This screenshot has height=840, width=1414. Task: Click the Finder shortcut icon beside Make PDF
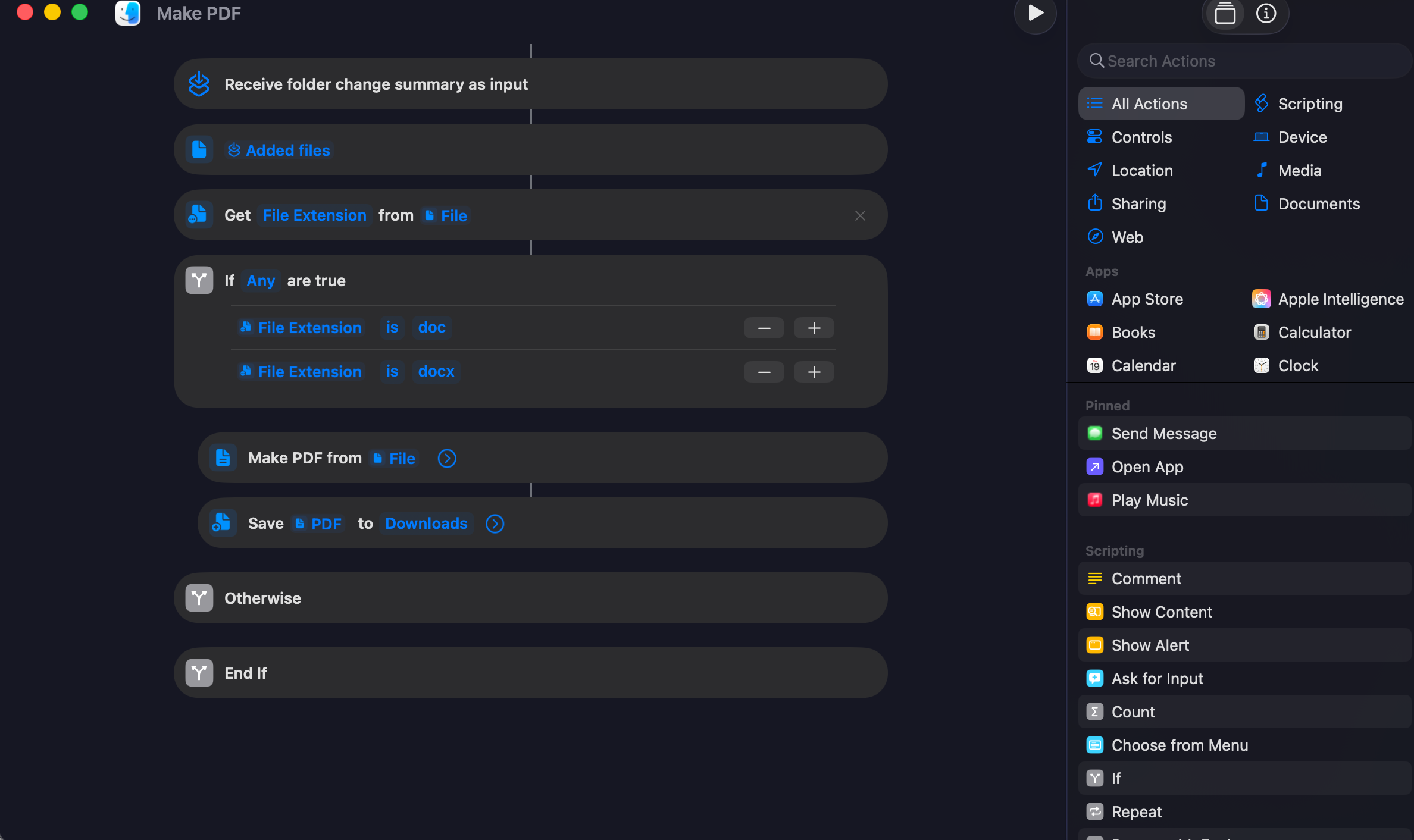(128, 13)
